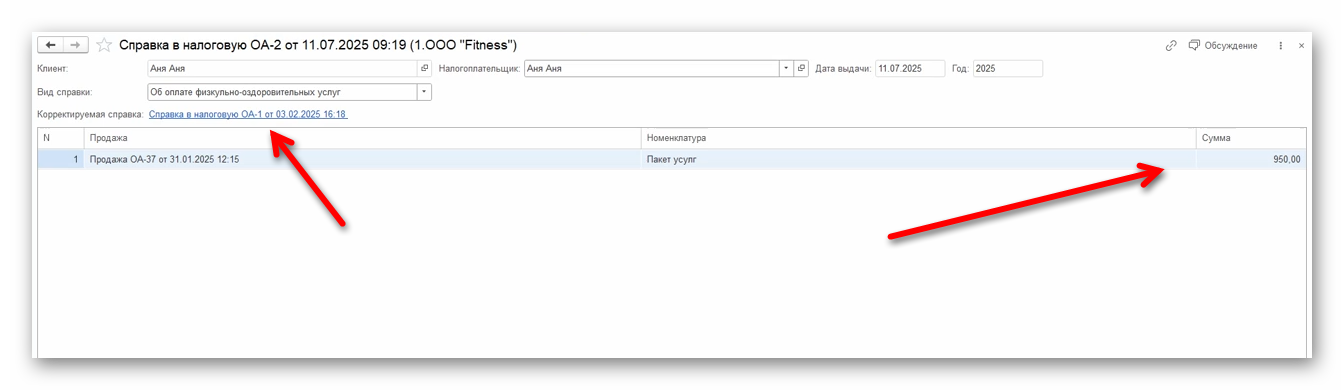Click the Год field showing 2025
This screenshot has width=1344, height=390.
coord(1007,68)
